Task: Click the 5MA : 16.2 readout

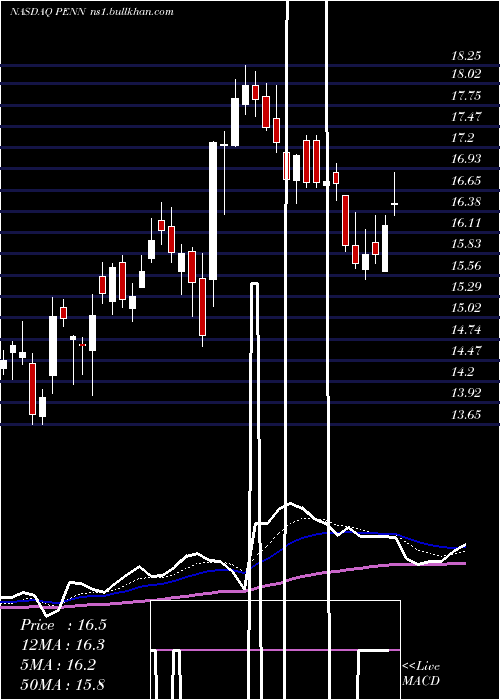Action: click(x=58, y=665)
